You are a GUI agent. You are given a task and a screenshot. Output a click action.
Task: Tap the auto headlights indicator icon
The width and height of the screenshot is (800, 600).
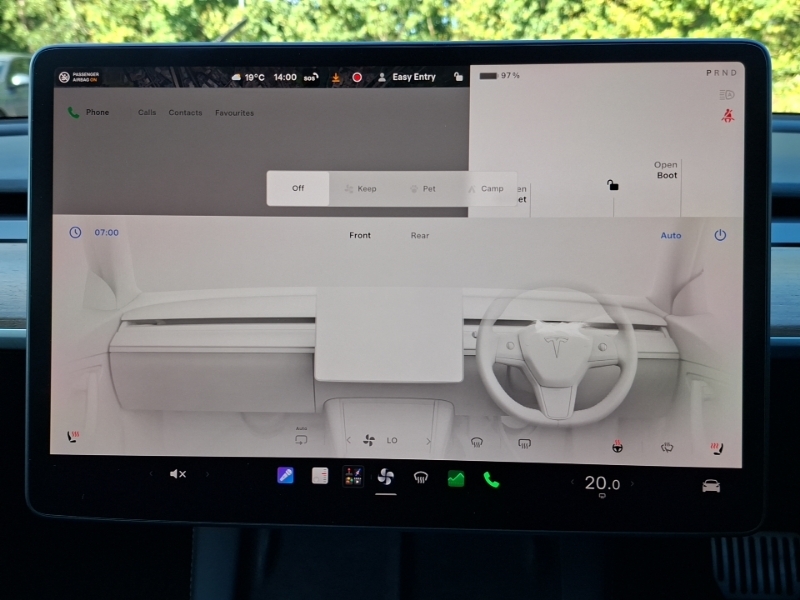[x=726, y=95]
